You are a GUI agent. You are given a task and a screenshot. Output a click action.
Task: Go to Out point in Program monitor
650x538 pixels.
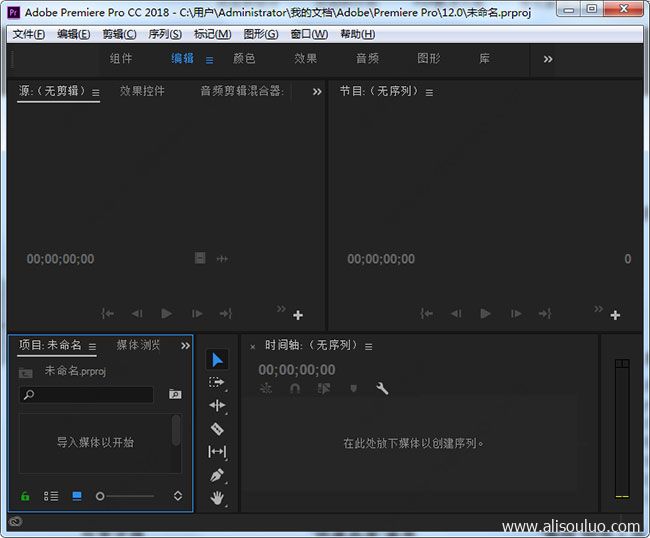(x=545, y=314)
